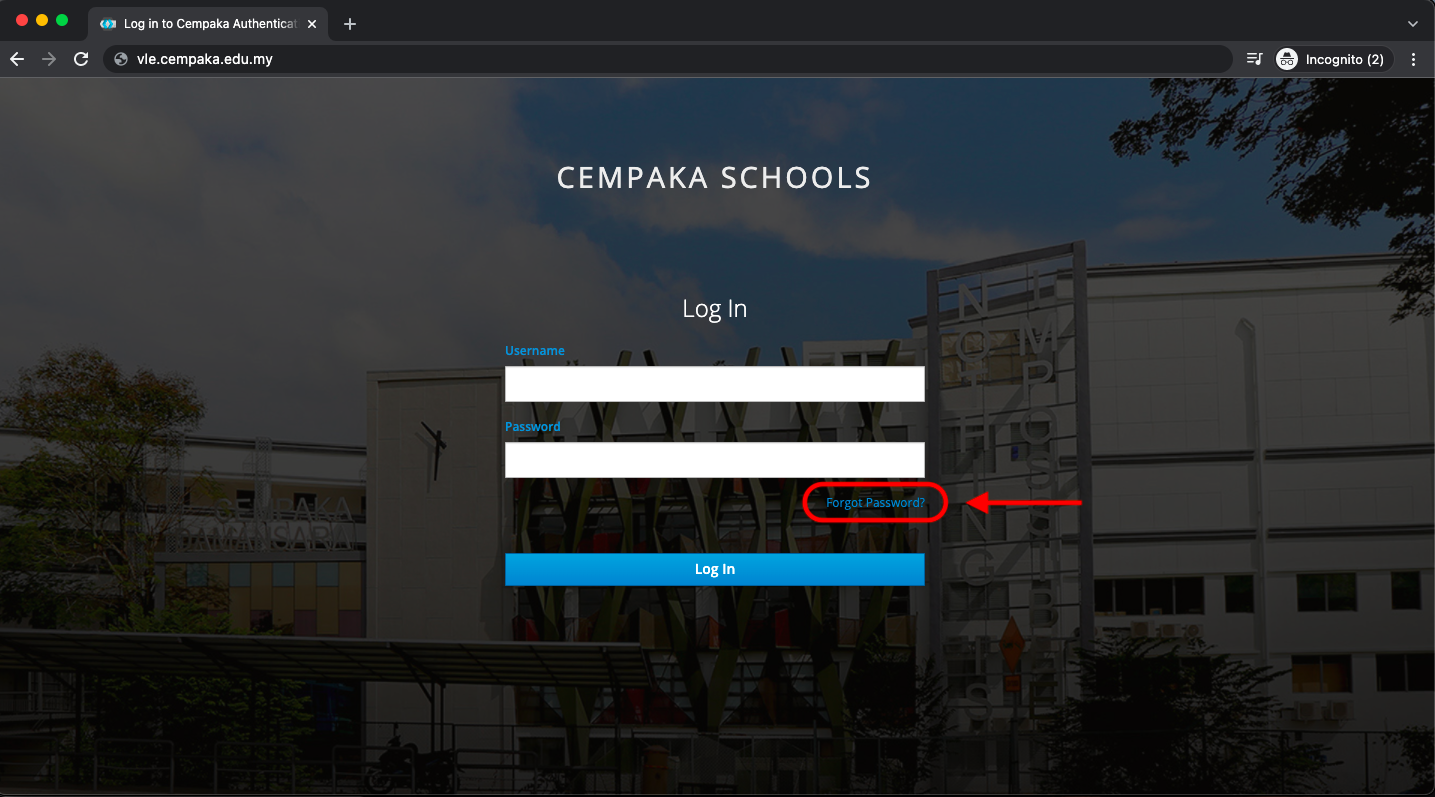Click the Username label

tap(535, 351)
